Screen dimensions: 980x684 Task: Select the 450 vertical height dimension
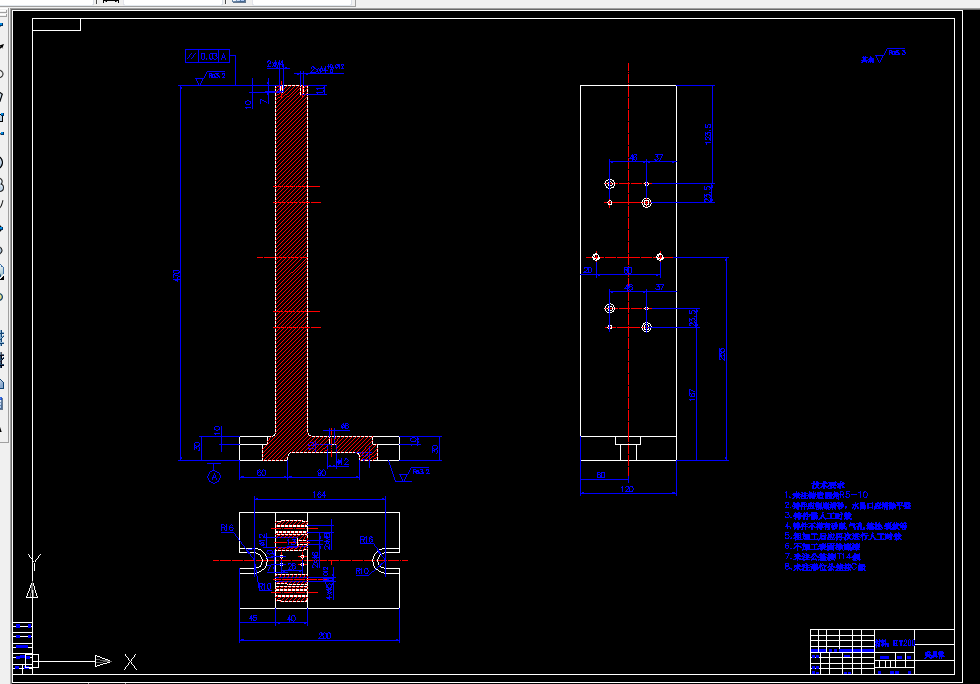(x=177, y=276)
